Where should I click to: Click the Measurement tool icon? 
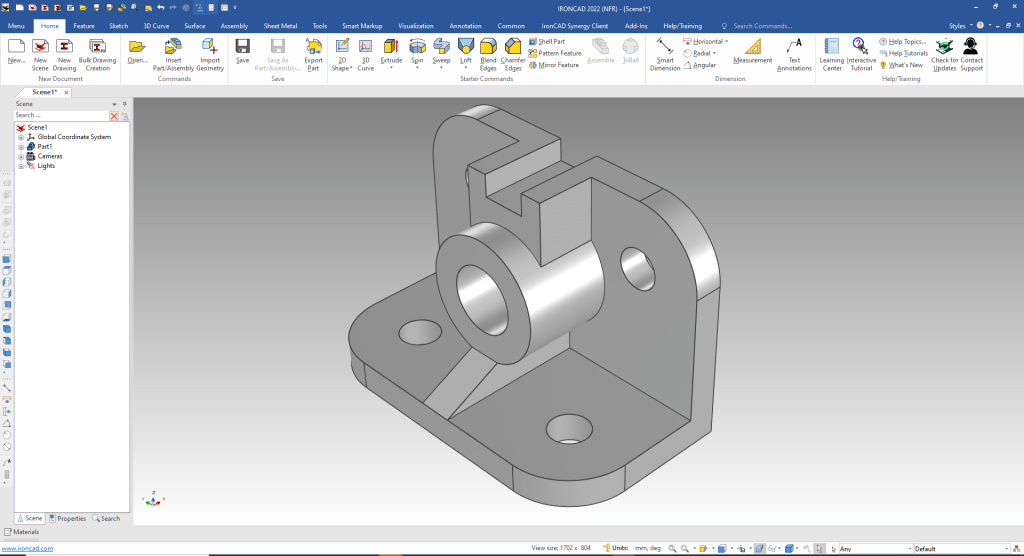[752, 47]
